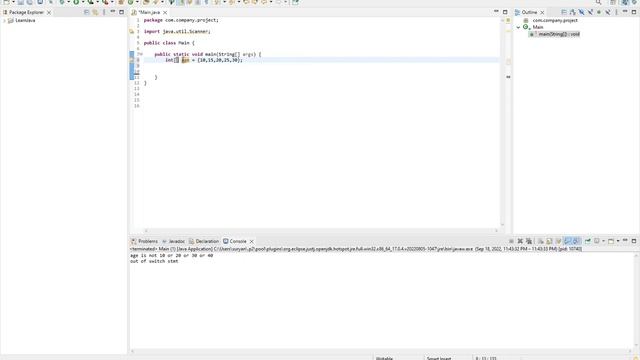This screenshot has width=640, height=360.
Task: Toggle show console on standard error
Action: tap(576, 241)
